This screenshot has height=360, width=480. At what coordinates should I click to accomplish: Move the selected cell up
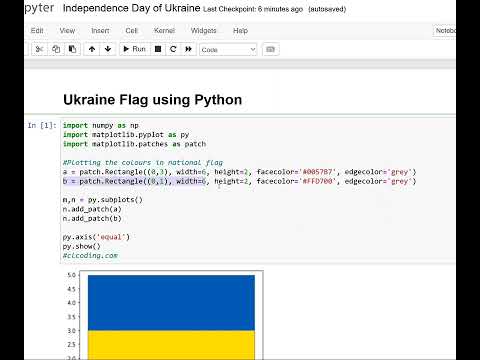coord(92,49)
